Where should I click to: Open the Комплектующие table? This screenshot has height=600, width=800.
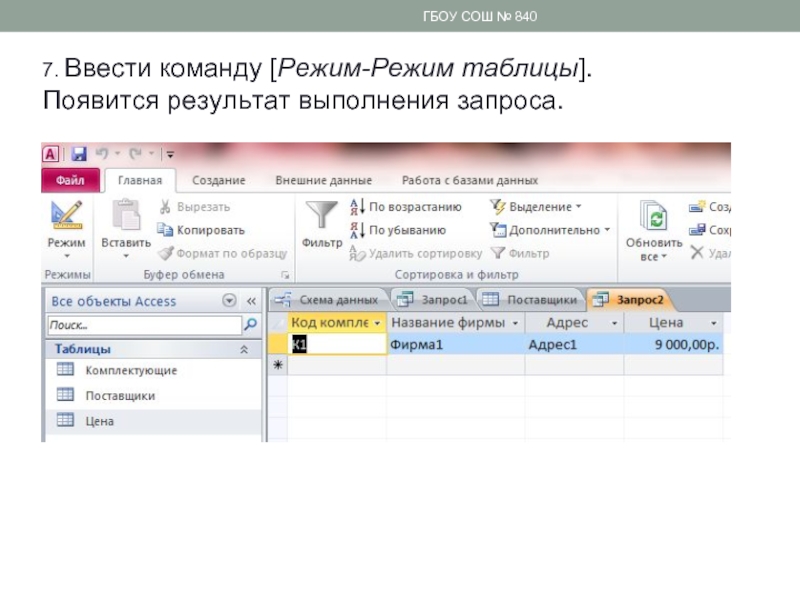tap(131, 371)
